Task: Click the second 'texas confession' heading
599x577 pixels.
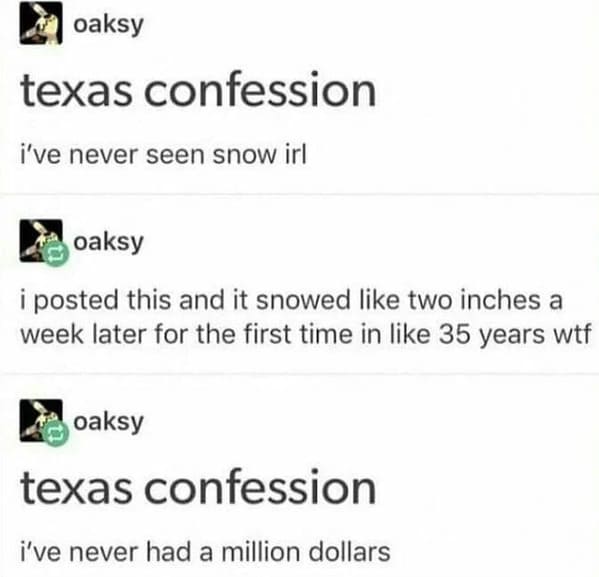Action: (199, 487)
